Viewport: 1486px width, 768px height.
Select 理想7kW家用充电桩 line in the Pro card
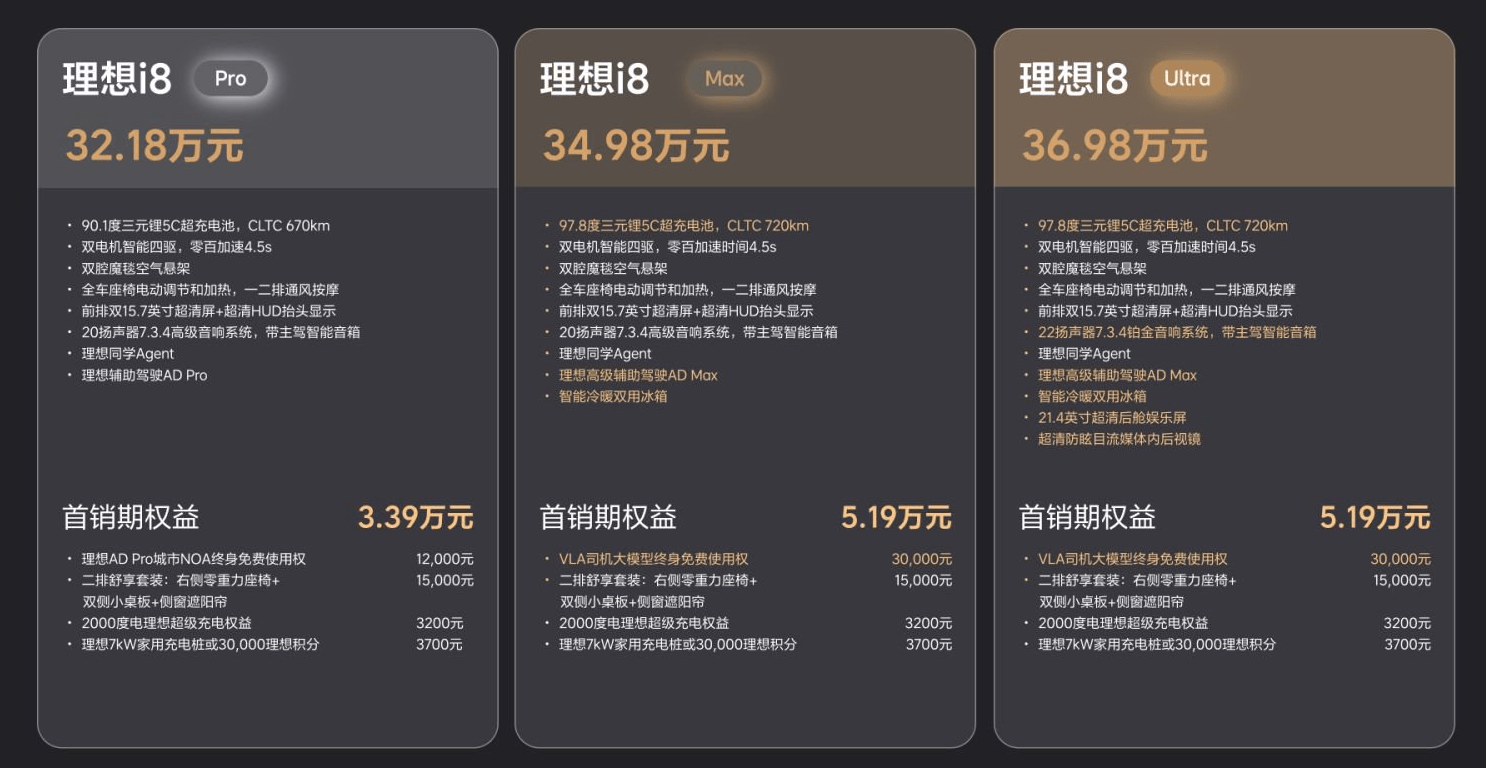click(200, 644)
